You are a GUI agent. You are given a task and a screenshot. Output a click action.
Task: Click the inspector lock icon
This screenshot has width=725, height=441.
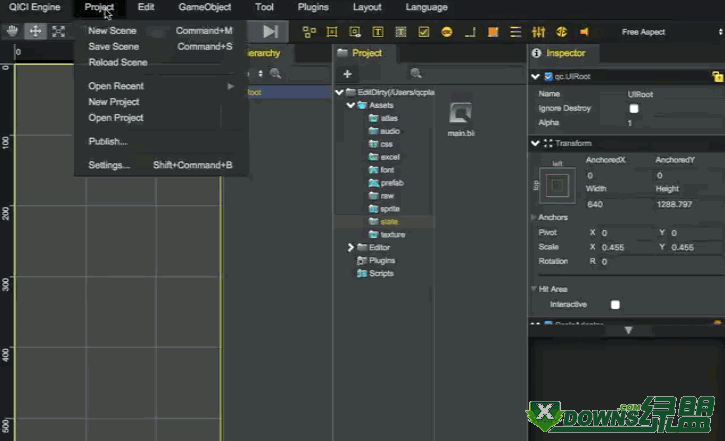[718, 76]
